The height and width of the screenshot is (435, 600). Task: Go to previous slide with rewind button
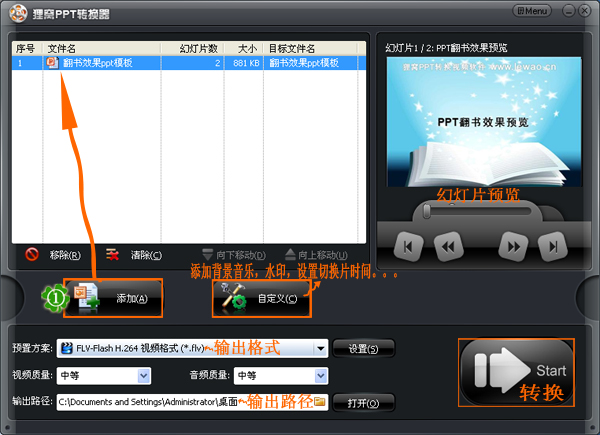(x=448, y=247)
